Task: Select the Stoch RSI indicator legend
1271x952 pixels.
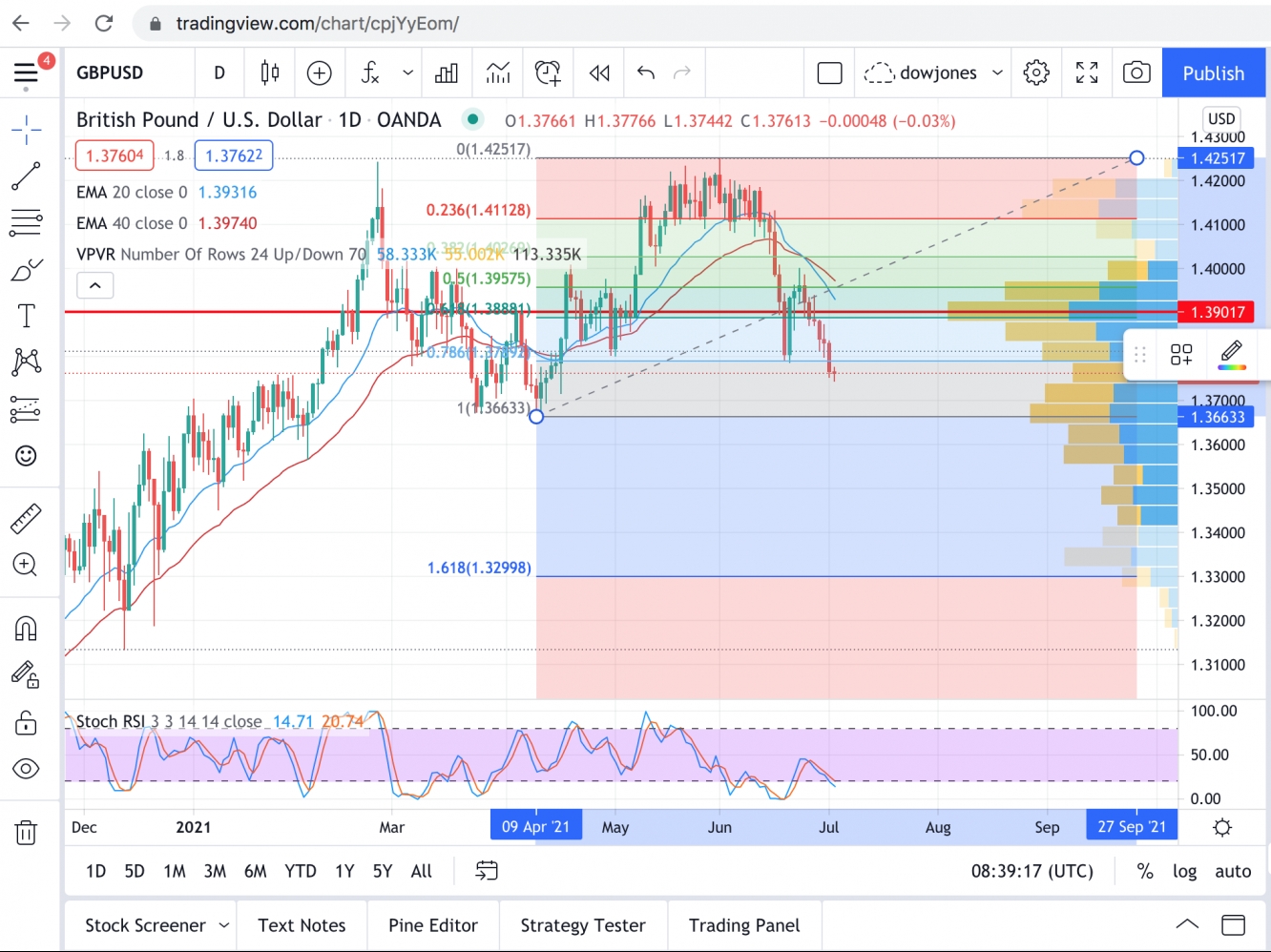Action: tap(169, 721)
